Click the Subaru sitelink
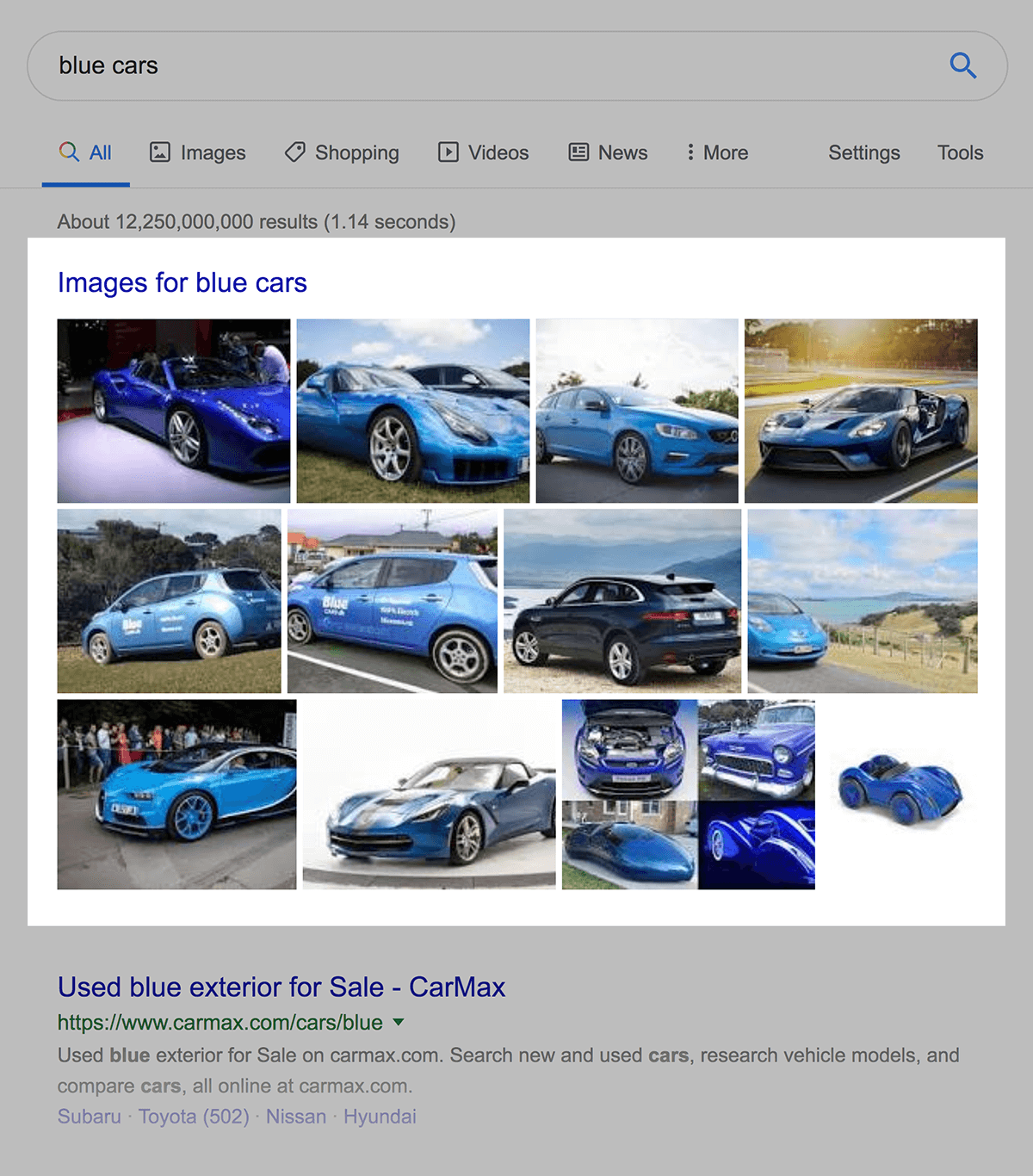The height and width of the screenshot is (1176, 1033). coord(90,1117)
